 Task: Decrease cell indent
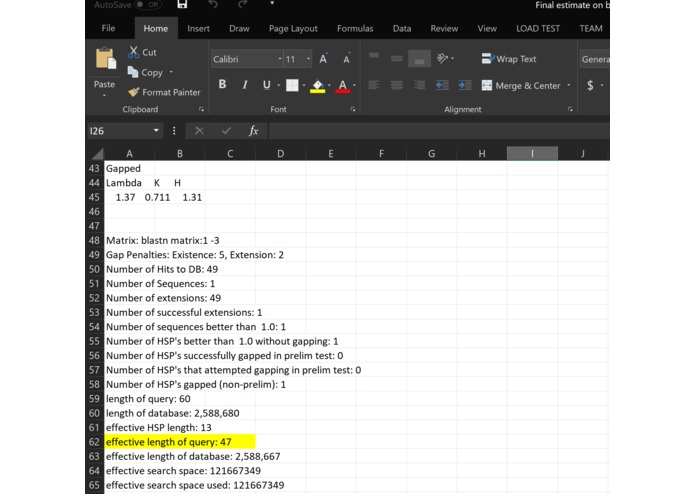tap(442, 85)
